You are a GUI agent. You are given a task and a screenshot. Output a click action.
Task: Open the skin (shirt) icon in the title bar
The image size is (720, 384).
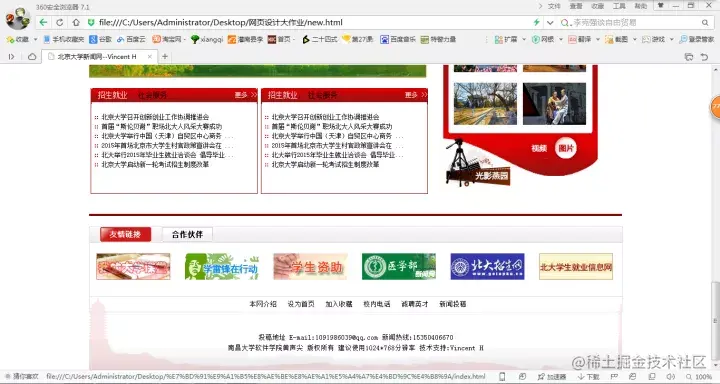coord(661,6)
